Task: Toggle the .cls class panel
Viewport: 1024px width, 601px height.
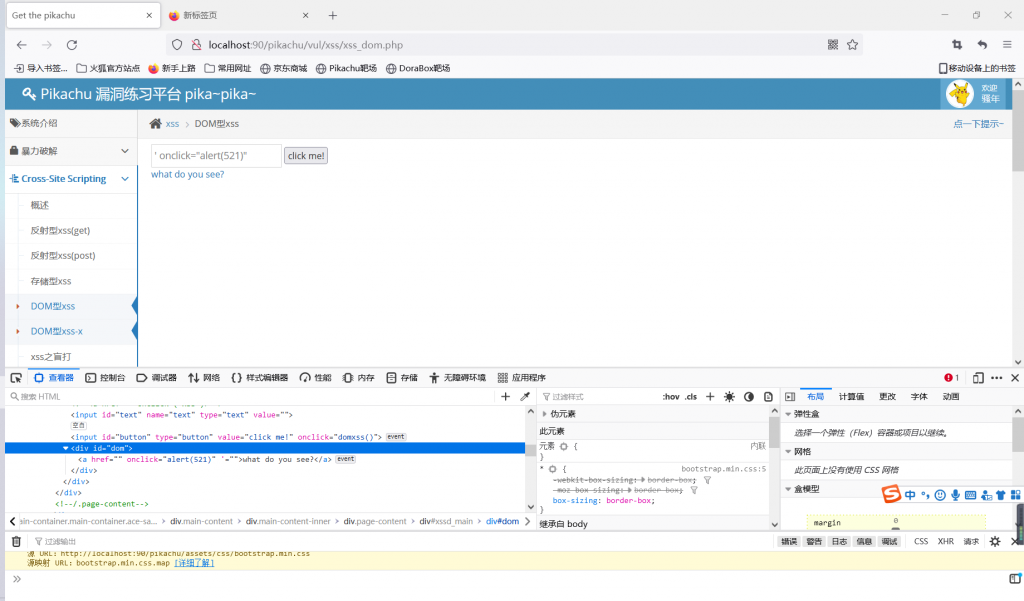Action: coord(691,397)
